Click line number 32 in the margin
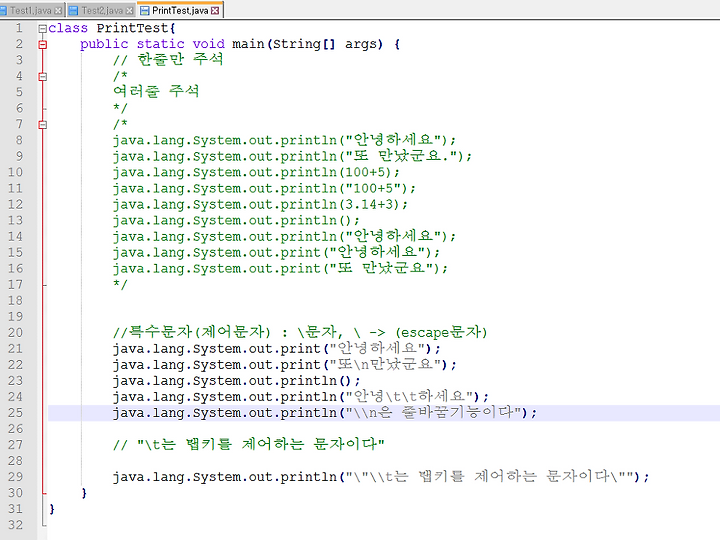 point(15,525)
